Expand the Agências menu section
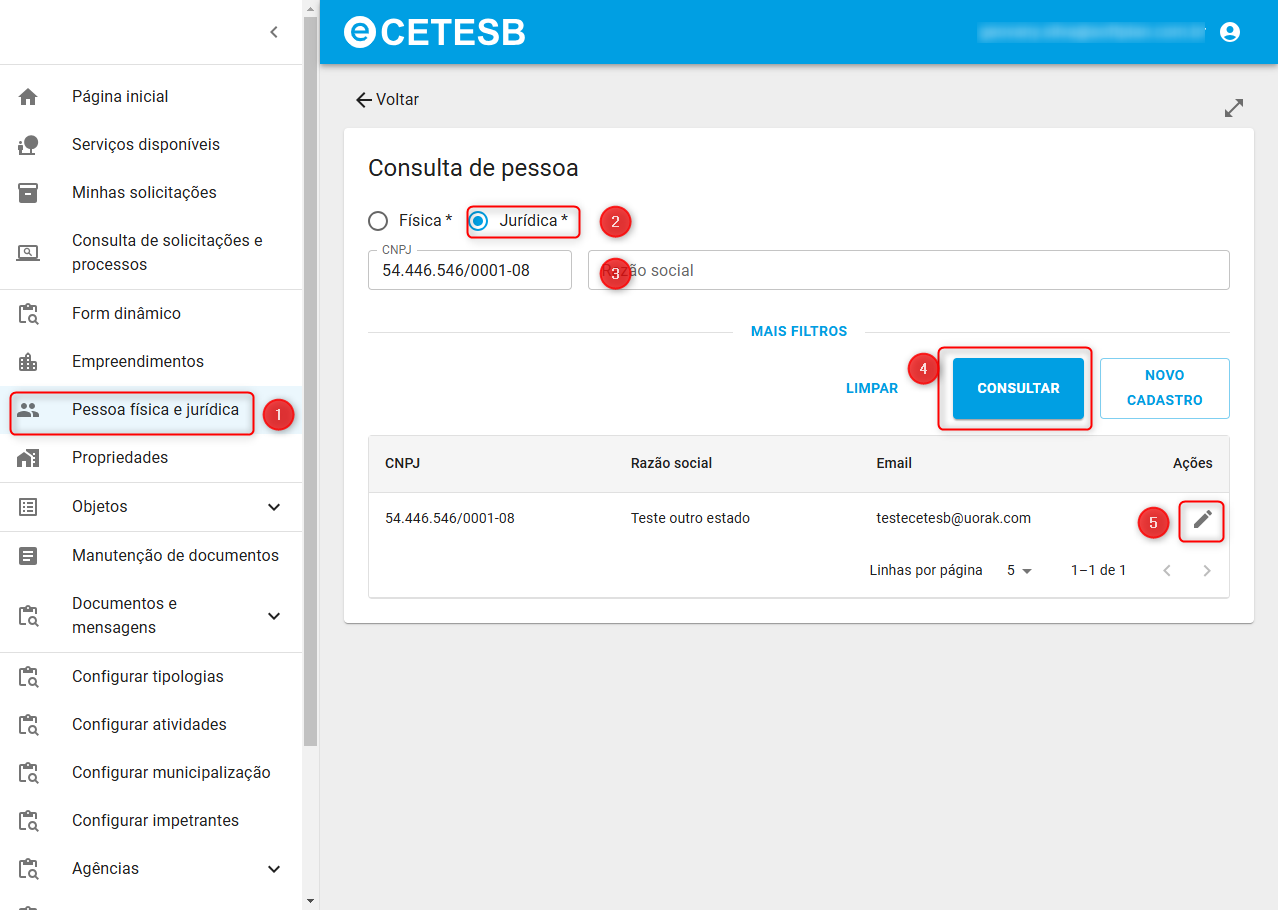This screenshot has height=910, width=1278. pos(151,869)
